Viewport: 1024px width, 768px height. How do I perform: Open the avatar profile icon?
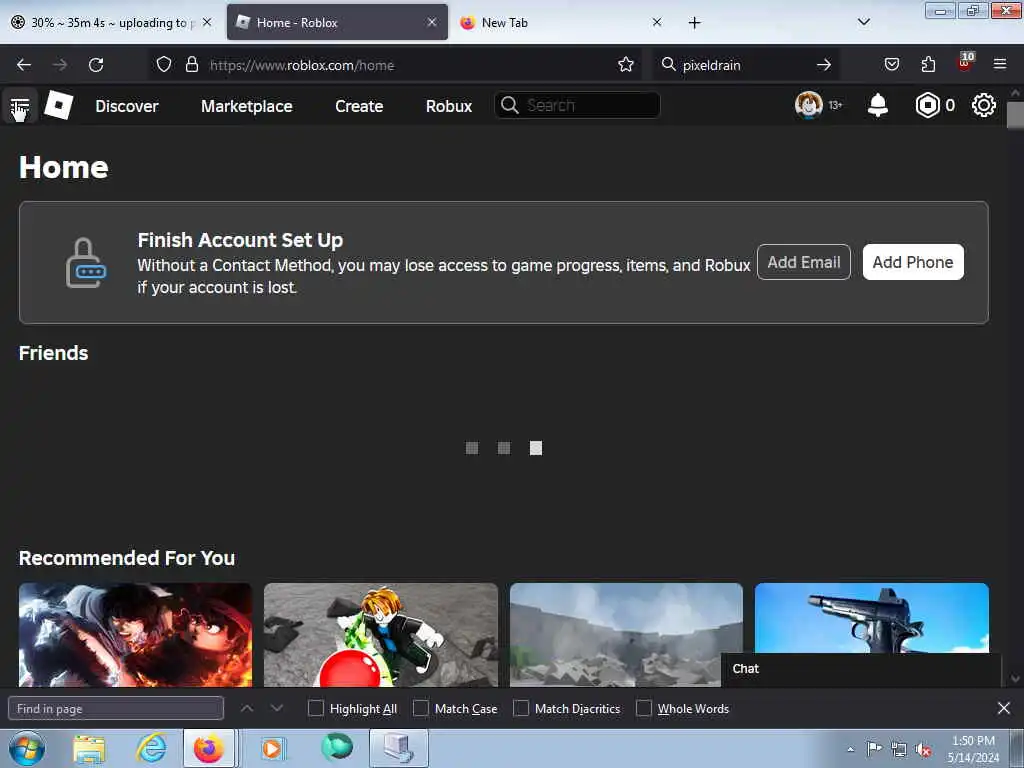tap(808, 105)
